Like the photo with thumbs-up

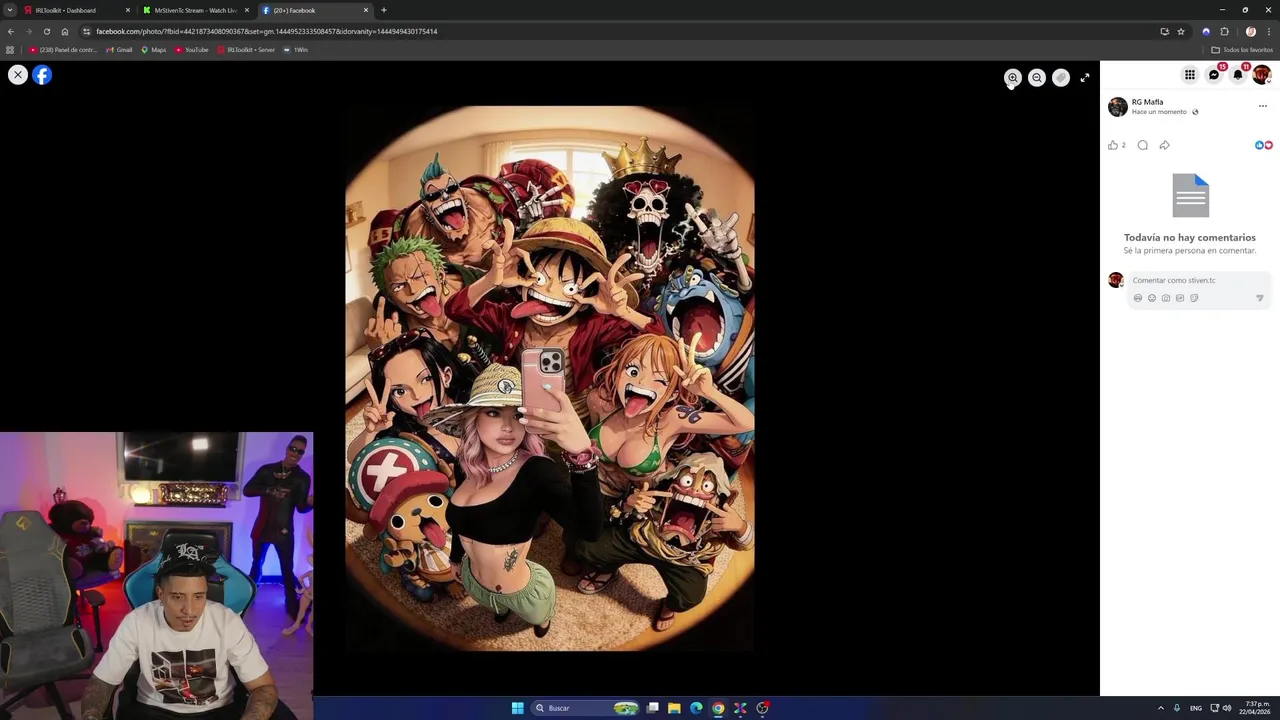(x=1113, y=145)
